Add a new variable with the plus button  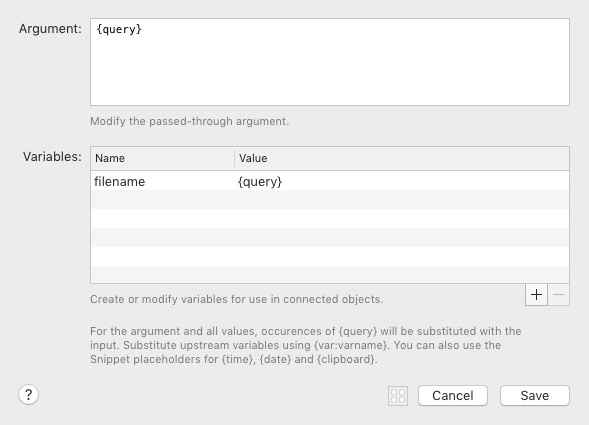(x=536, y=295)
